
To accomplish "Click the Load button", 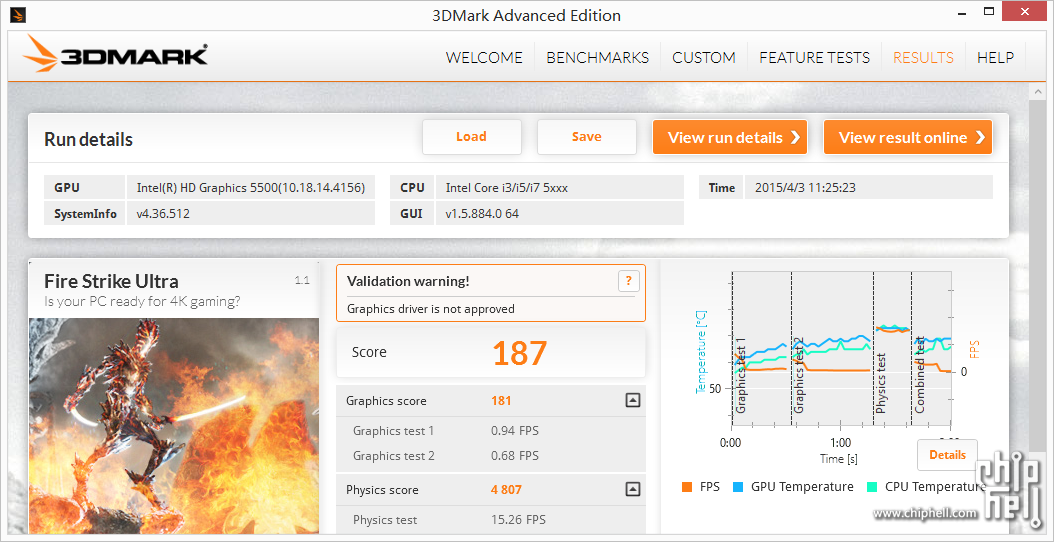I will tap(471, 137).
